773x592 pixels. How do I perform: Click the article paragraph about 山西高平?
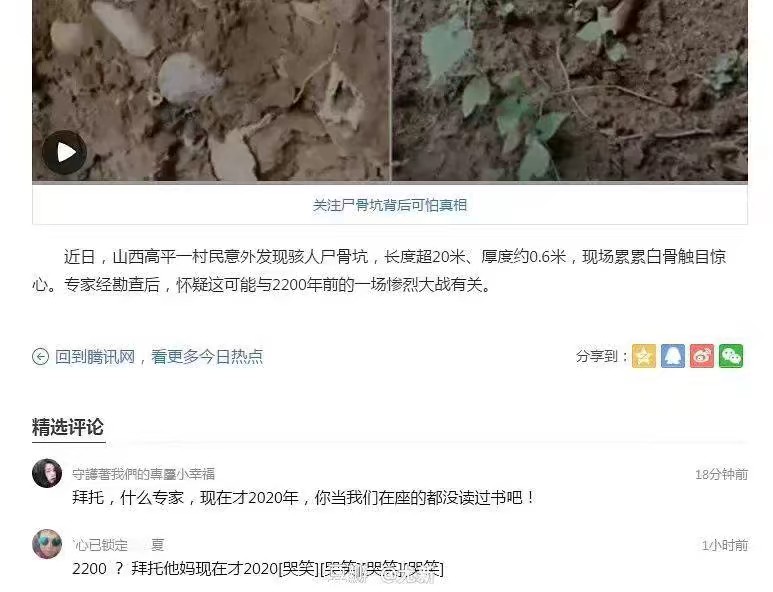click(379, 271)
